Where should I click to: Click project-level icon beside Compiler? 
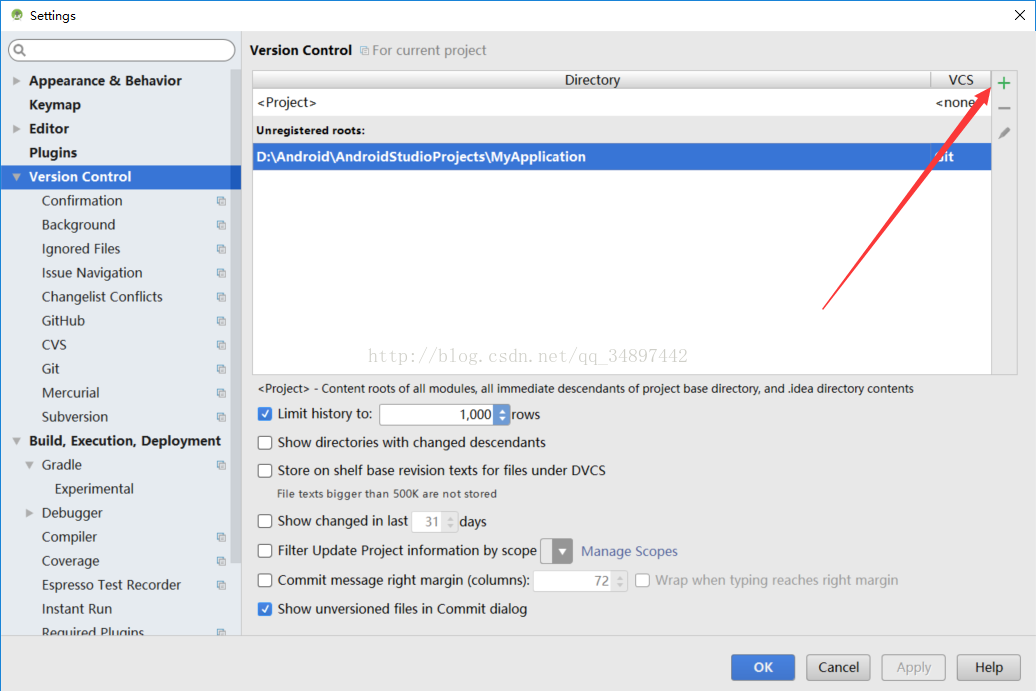point(221,537)
